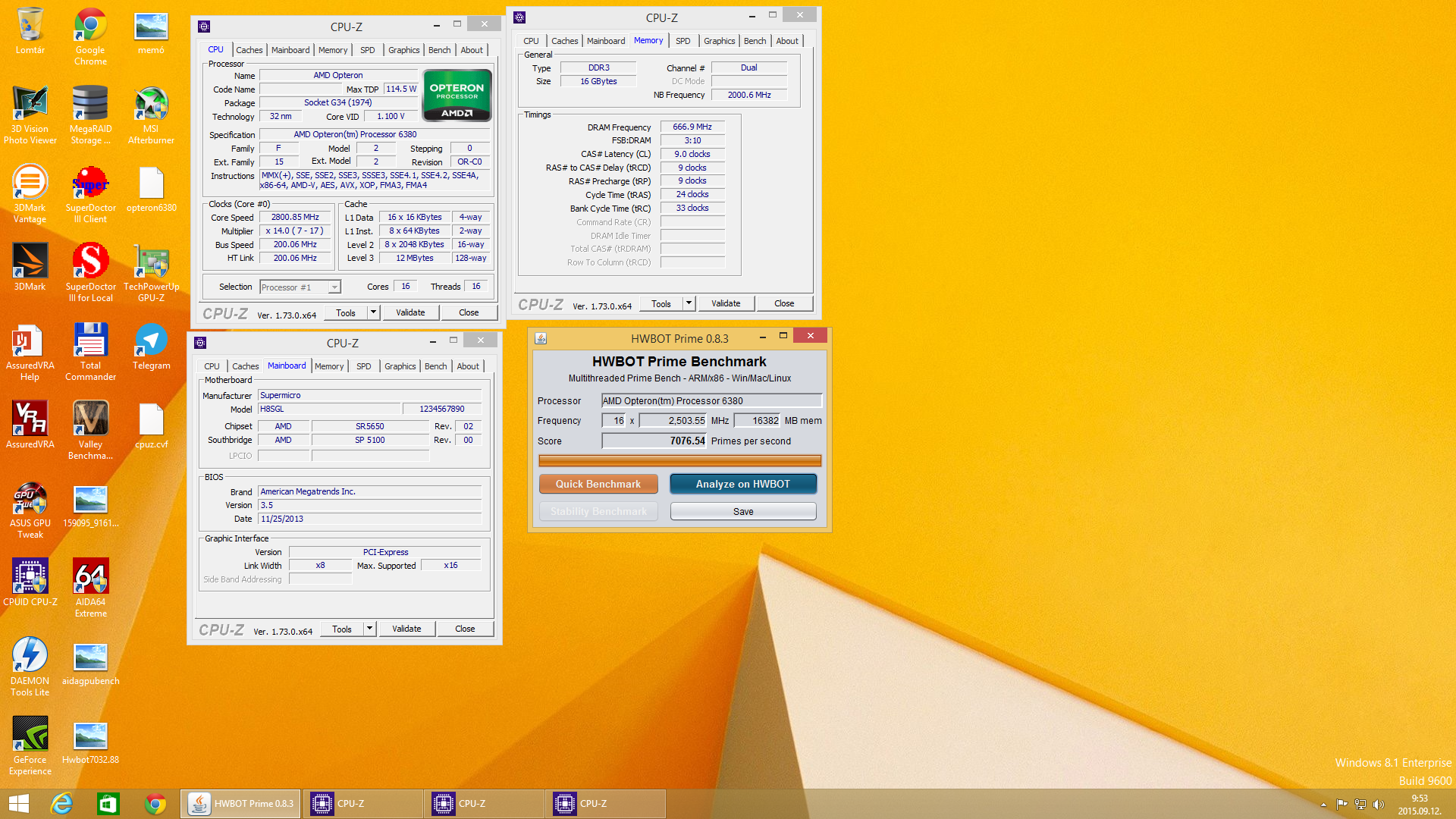Launch the 3DMark desktop icon

30,267
